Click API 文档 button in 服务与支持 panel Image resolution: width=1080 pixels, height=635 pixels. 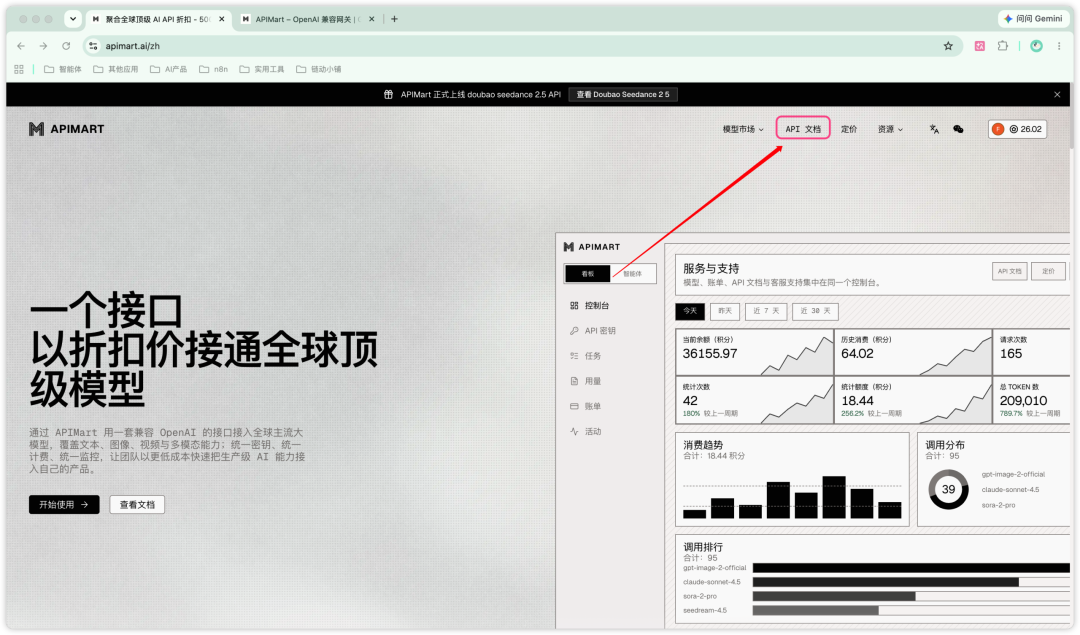pyautogui.click(x=1010, y=271)
